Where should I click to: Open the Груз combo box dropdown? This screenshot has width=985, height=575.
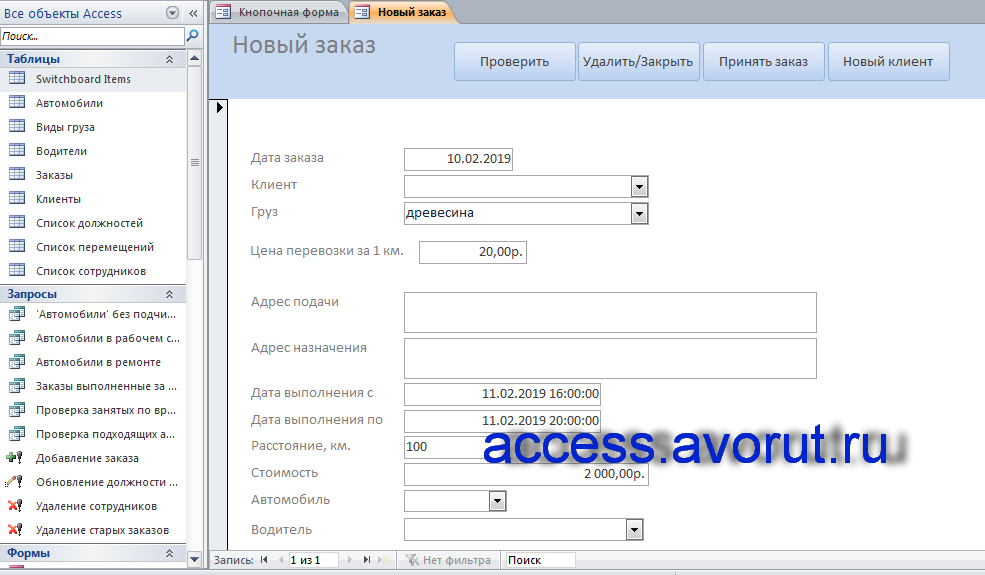point(639,214)
